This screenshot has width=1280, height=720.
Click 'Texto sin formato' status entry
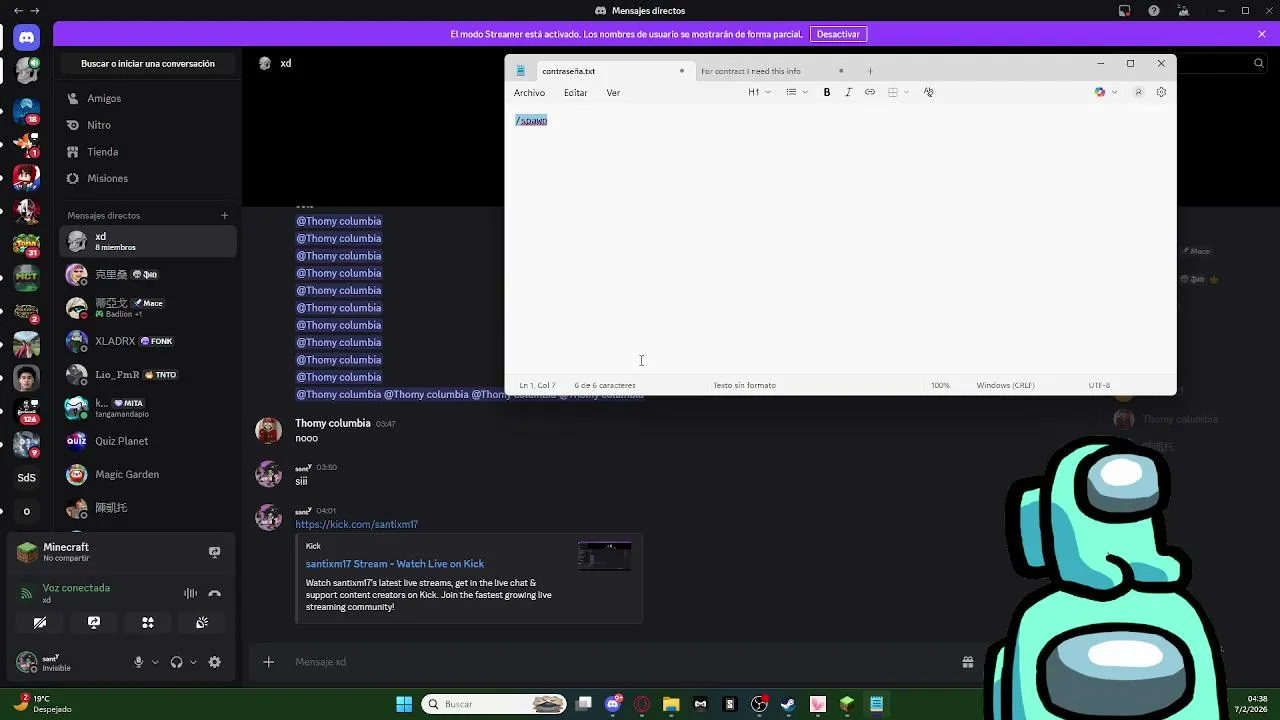[x=744, y=385]
